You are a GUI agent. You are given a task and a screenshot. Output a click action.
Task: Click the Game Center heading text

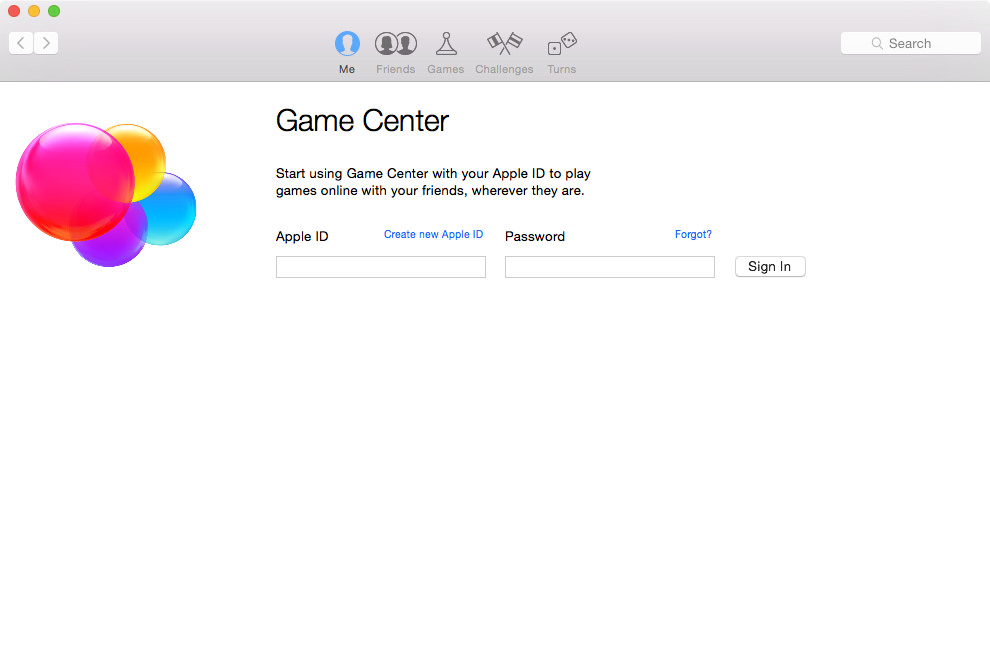tap(362, 121)
